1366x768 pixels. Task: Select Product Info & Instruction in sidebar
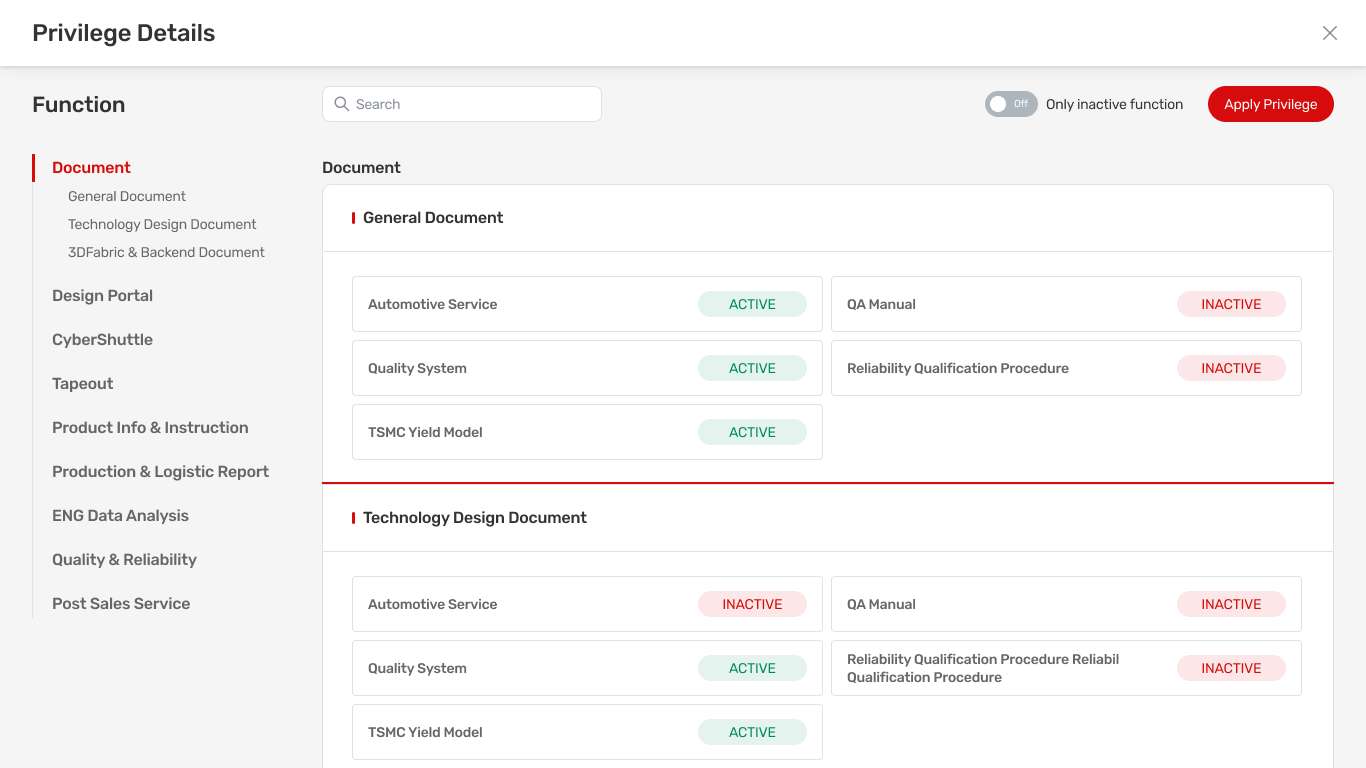[150, 428]
